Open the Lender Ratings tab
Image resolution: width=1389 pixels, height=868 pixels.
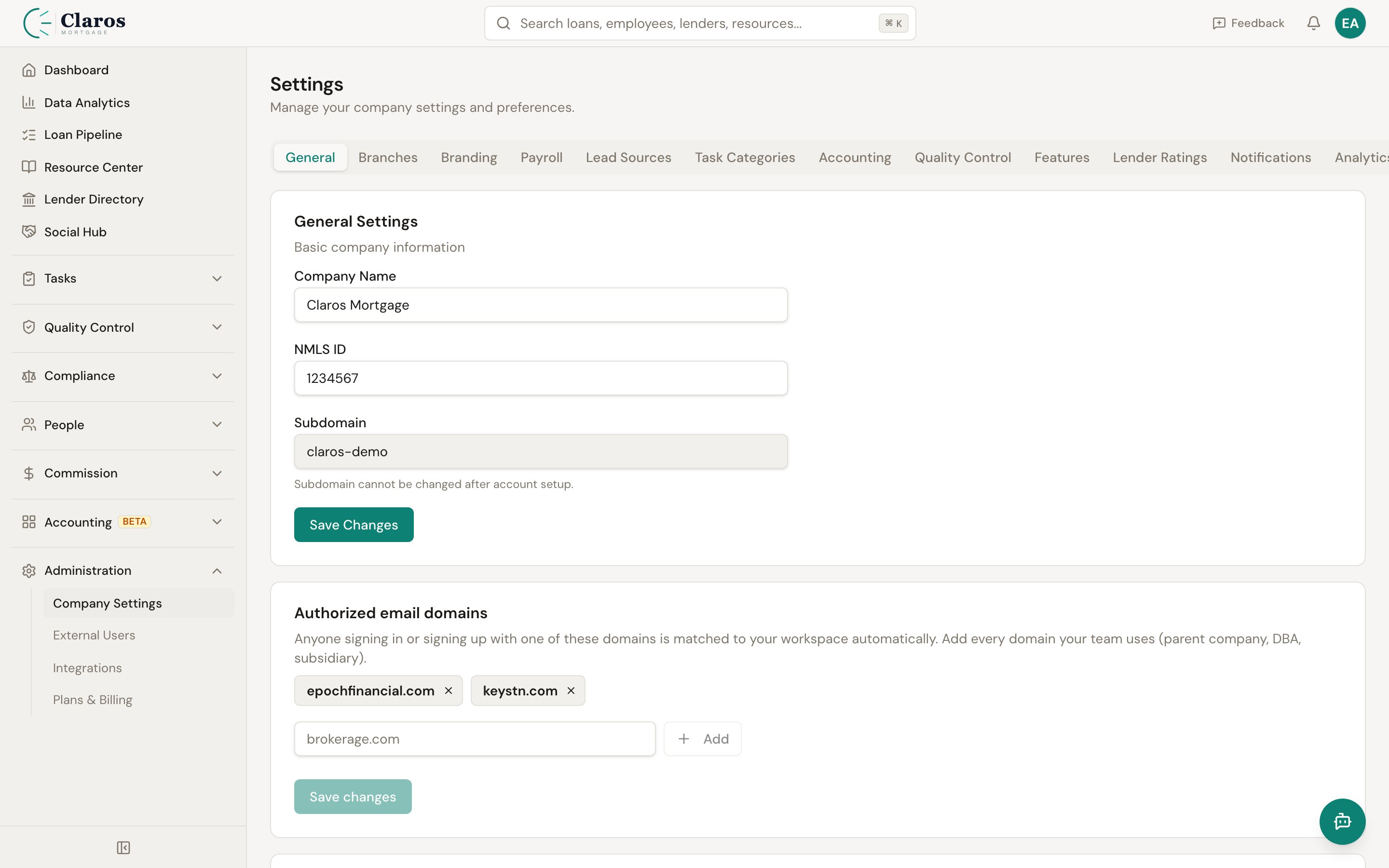(x=1159, y=157)
